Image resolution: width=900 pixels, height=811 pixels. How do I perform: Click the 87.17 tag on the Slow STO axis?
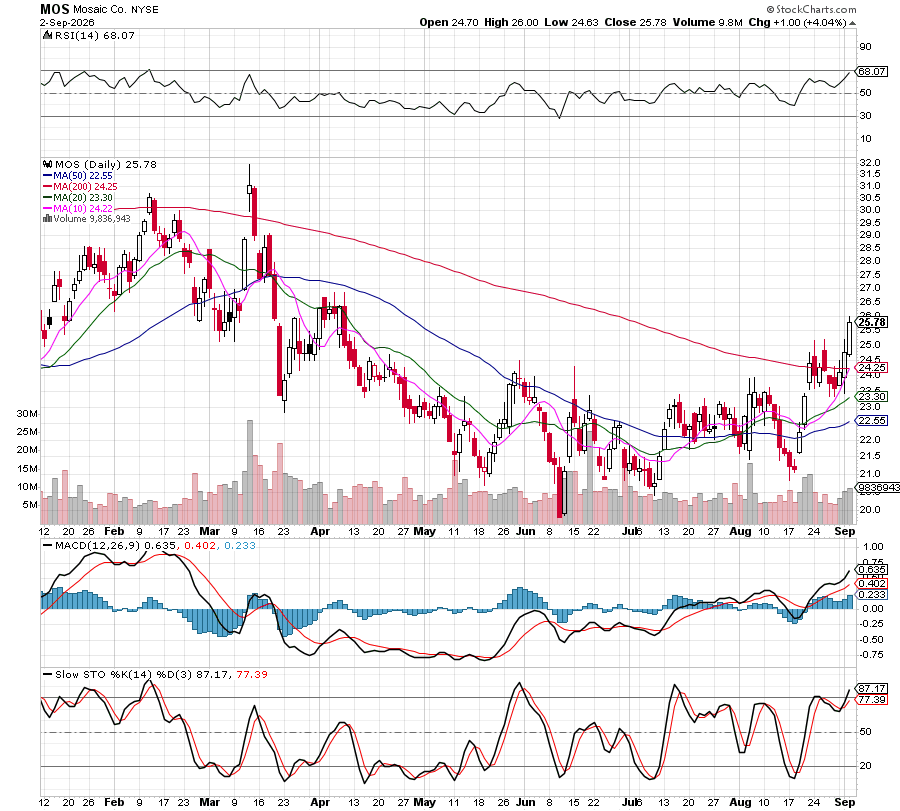pos(871,689)
